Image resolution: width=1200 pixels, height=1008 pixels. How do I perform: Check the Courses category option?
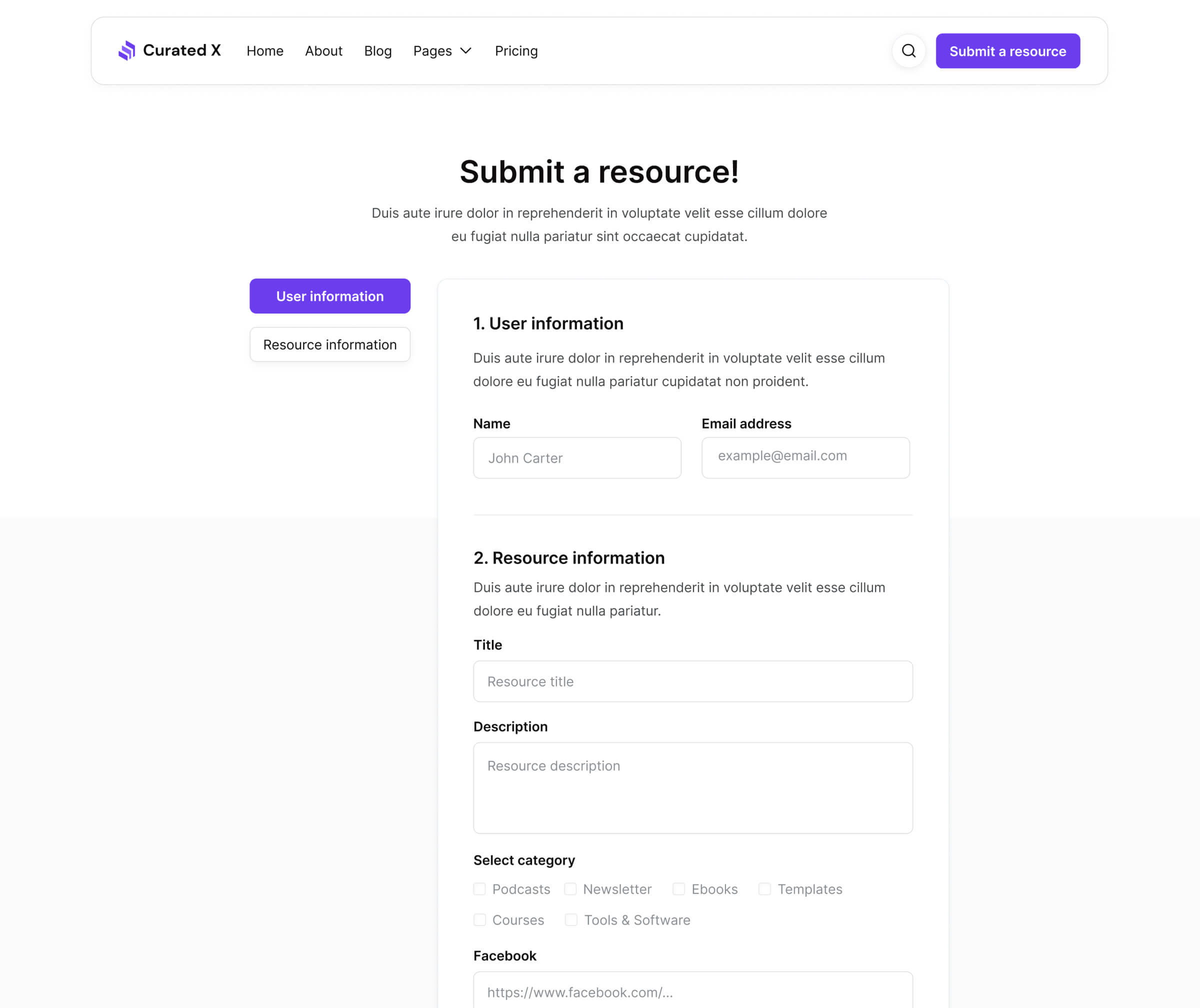(479, 920)
